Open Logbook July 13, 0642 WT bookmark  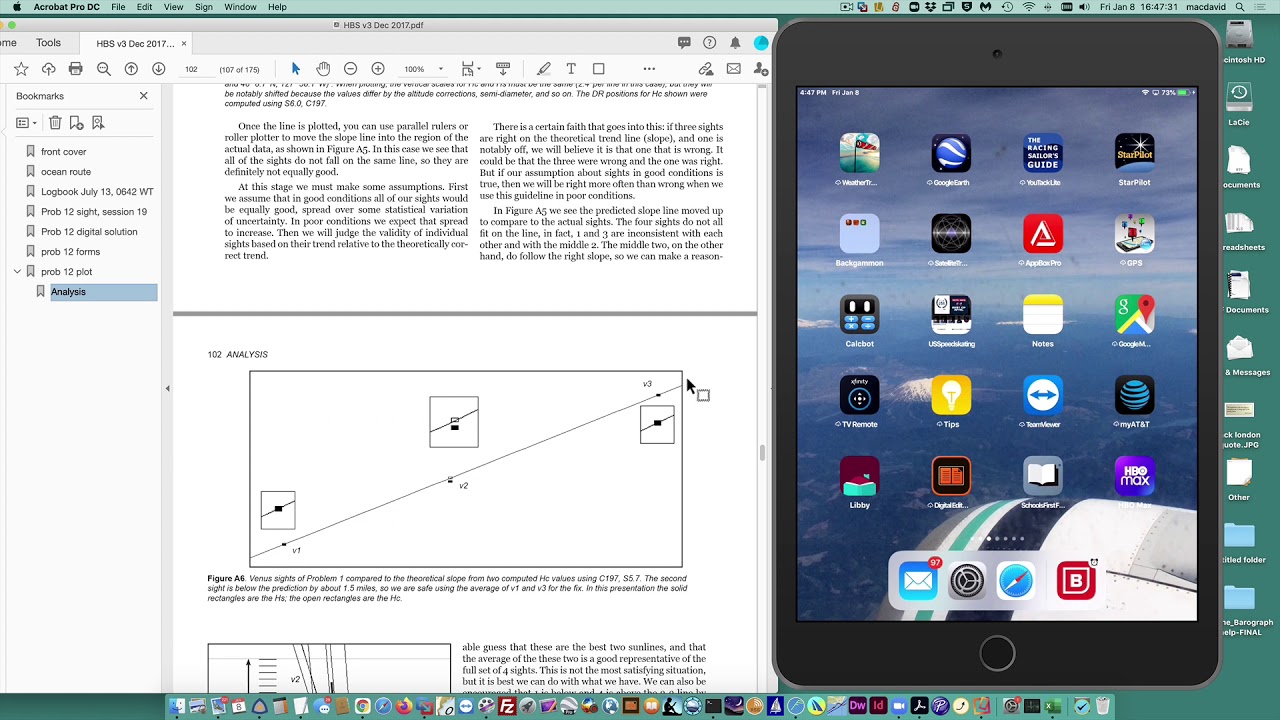97,192
